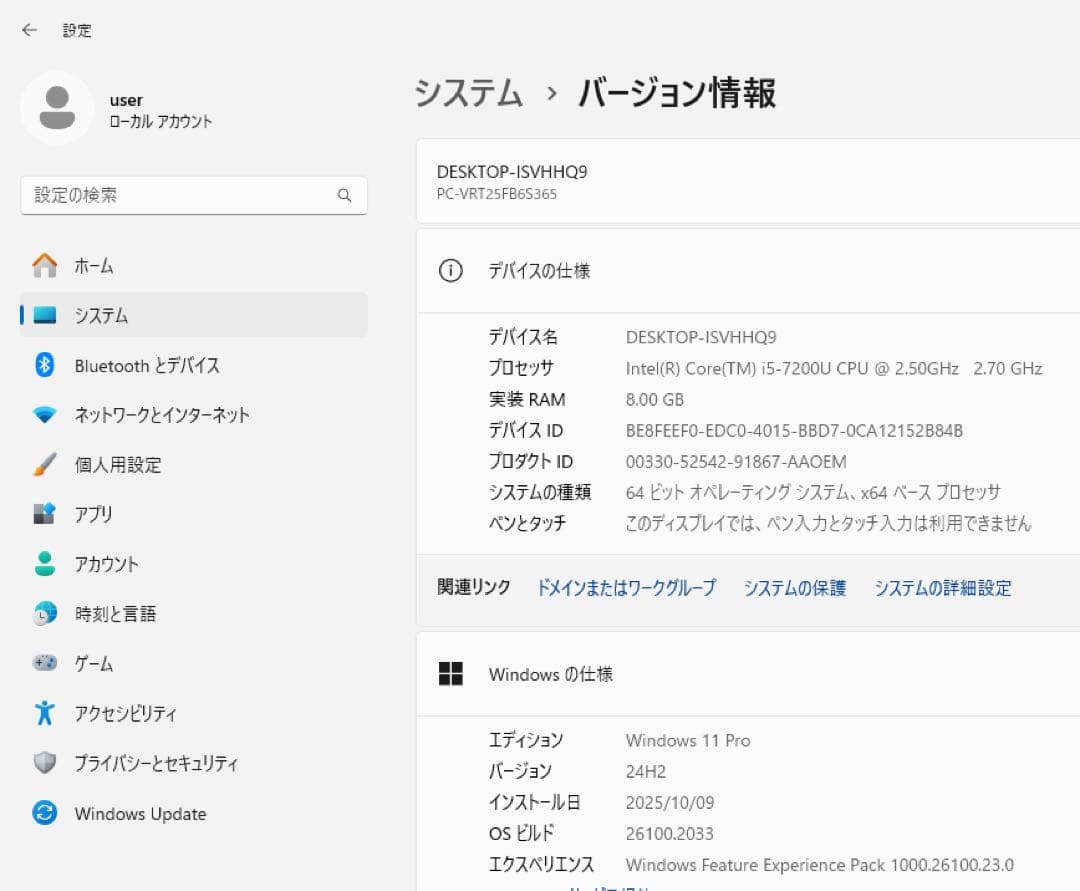Click the Windows Update sync icon

pyautogui.click(x=45, y=813)
